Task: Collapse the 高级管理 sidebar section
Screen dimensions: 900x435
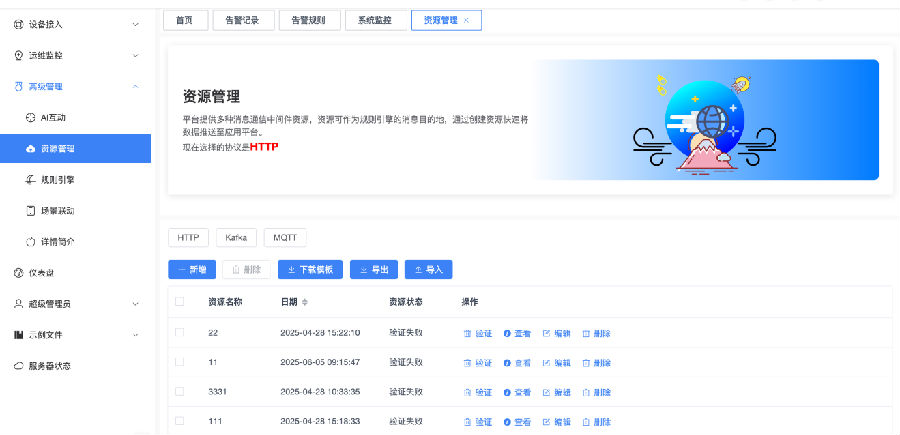Action: pos(135,87)
